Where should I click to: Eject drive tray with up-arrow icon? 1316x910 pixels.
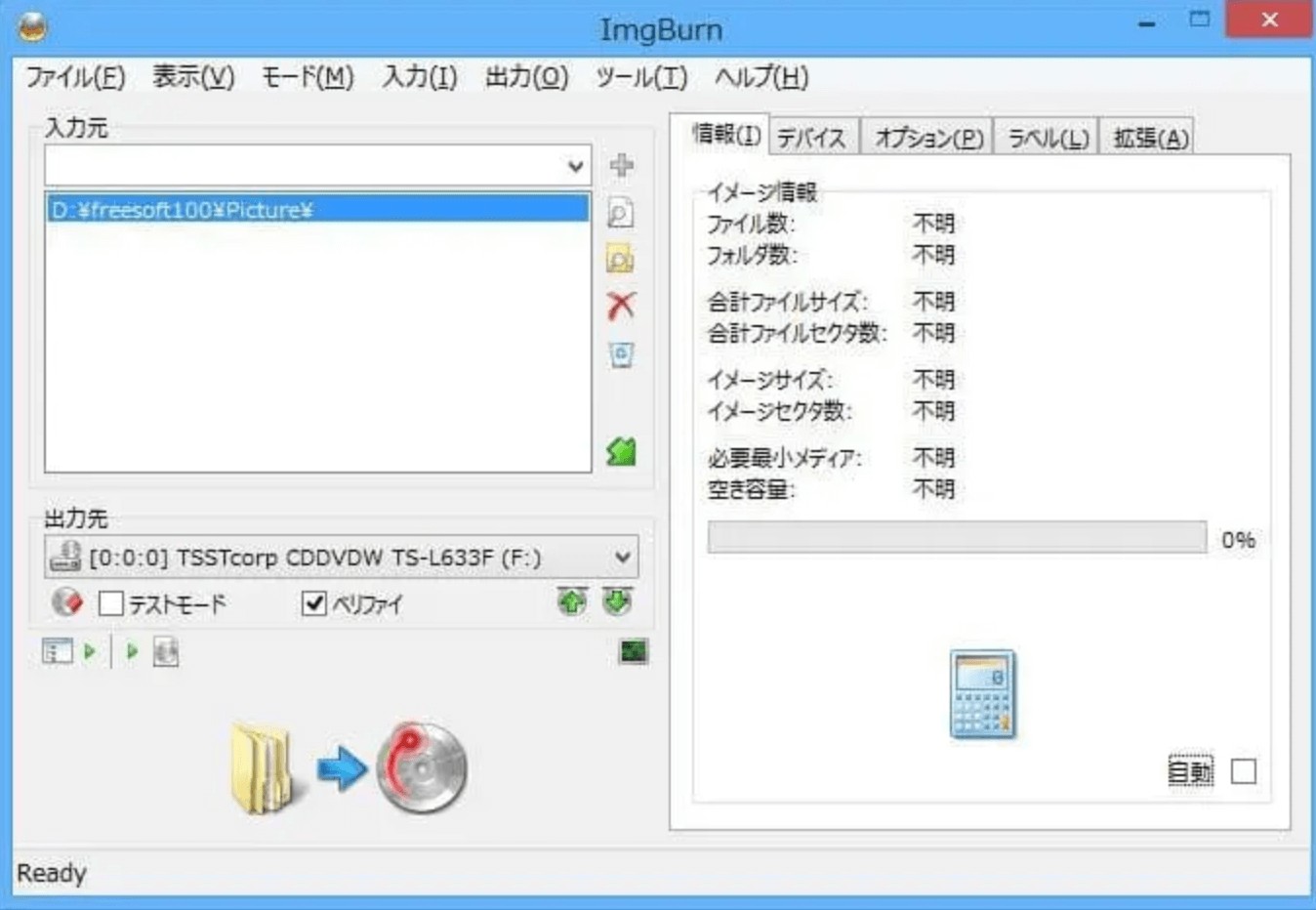pyautogui.click(x=572, y=601)
